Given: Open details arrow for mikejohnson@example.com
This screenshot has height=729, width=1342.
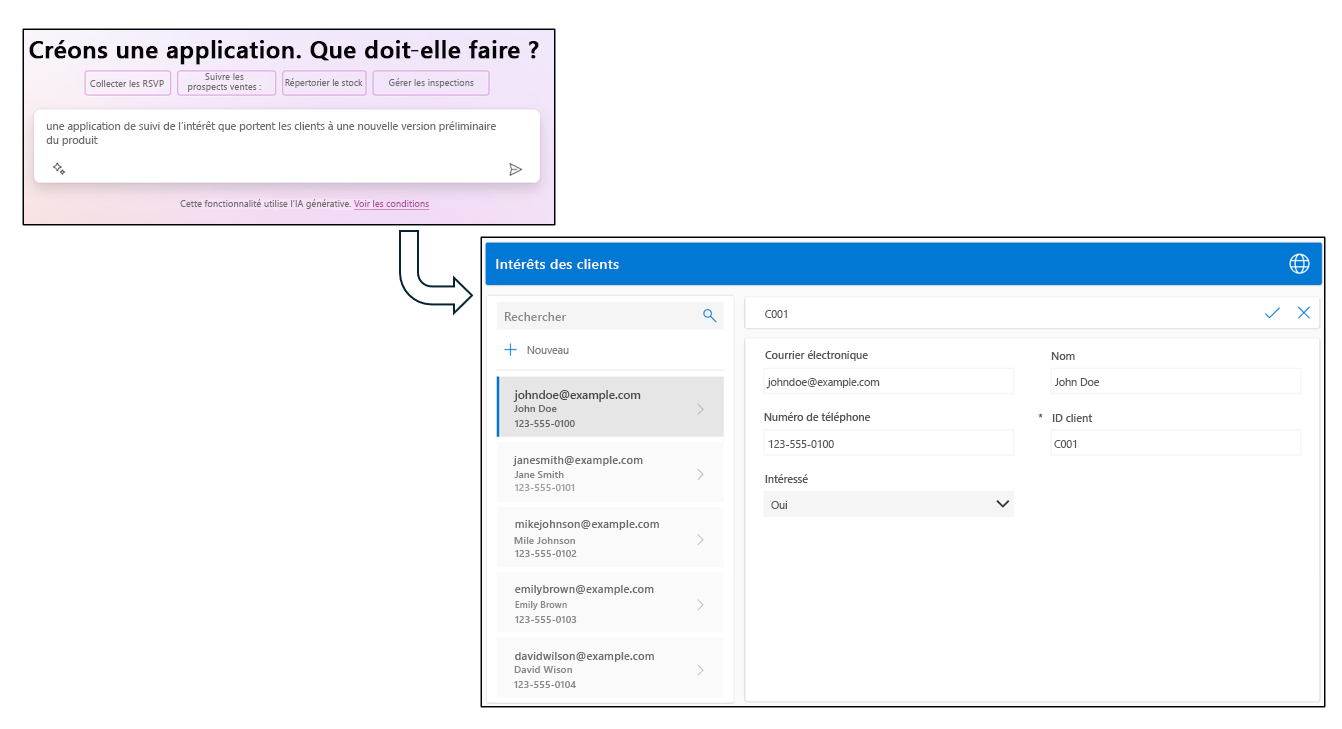Looking at the screenshot, I should (700, 539).
